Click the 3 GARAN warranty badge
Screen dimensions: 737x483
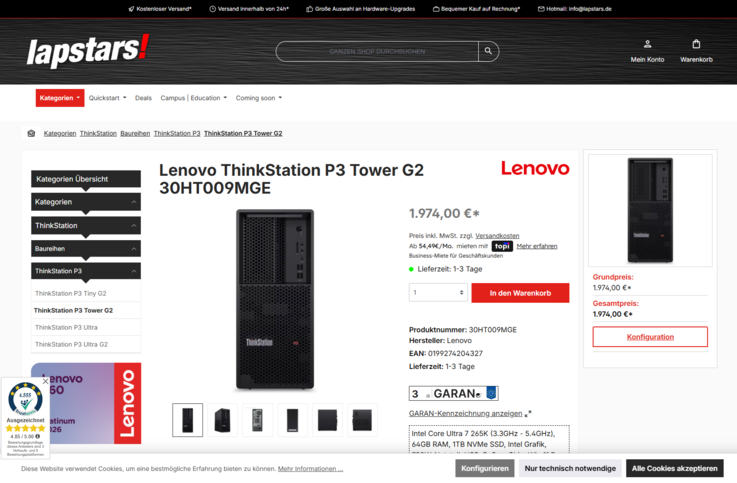tap(454, 393)
